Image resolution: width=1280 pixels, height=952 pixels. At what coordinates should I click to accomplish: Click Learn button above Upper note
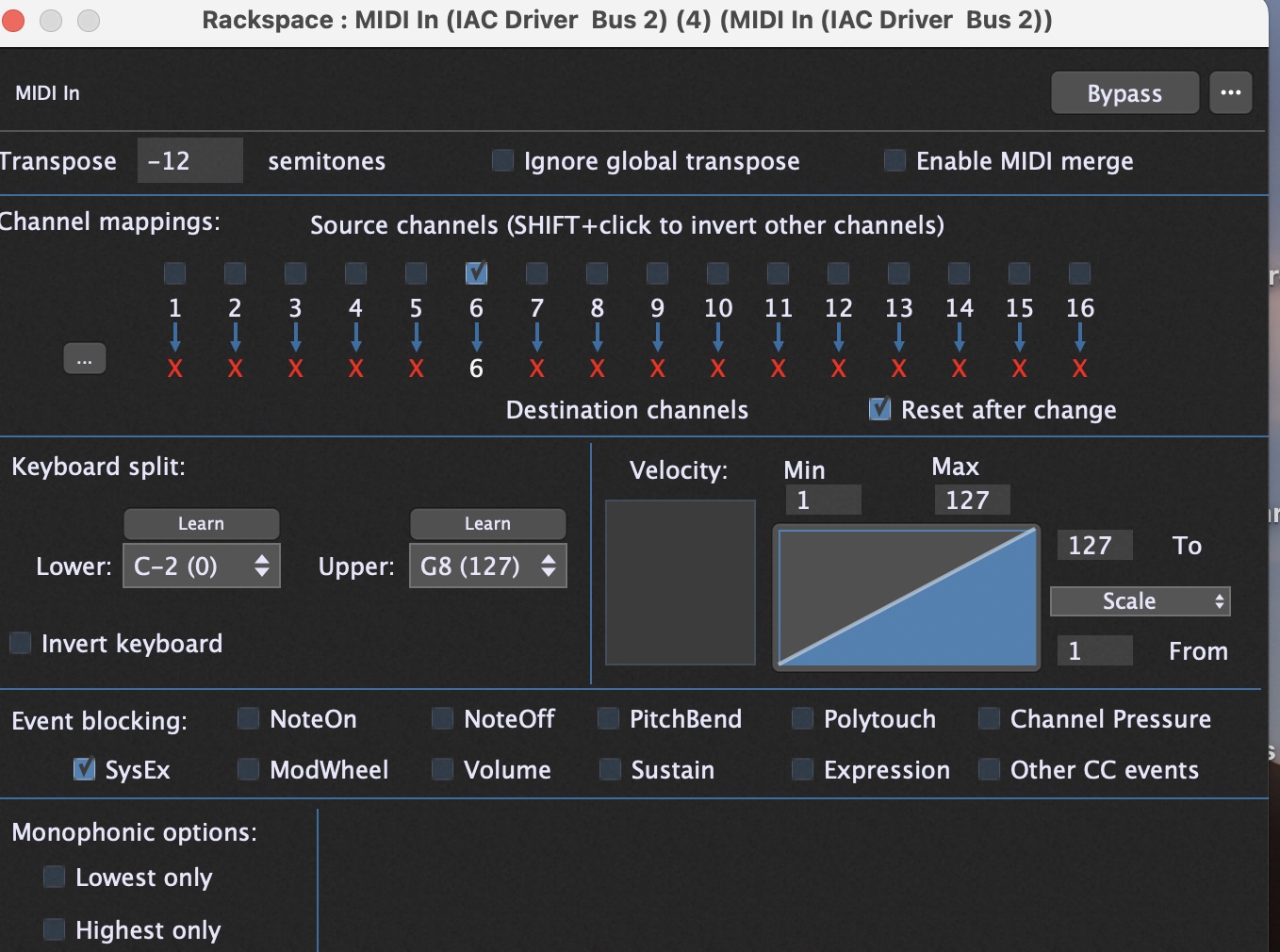[x=488, y=524]
